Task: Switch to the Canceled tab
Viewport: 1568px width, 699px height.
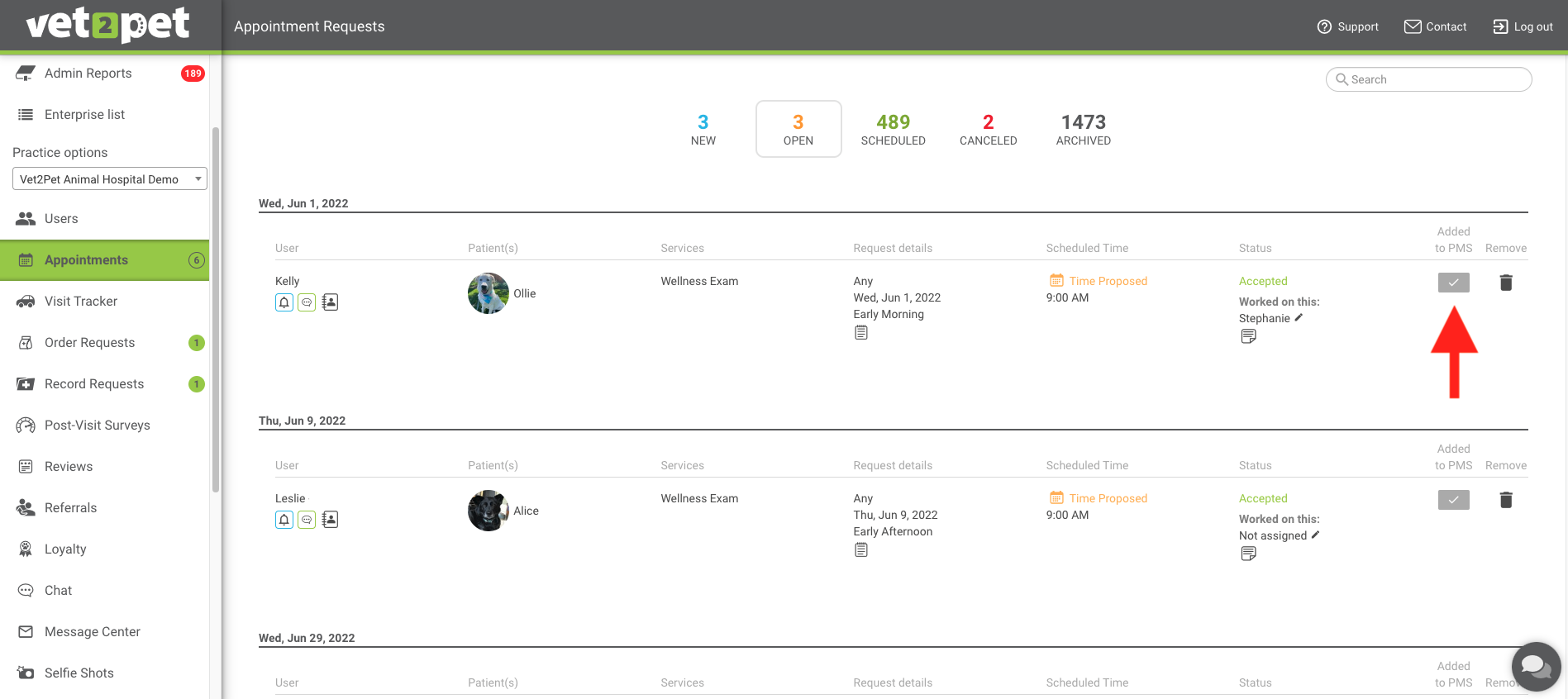Action: click(x=988, y=130)
